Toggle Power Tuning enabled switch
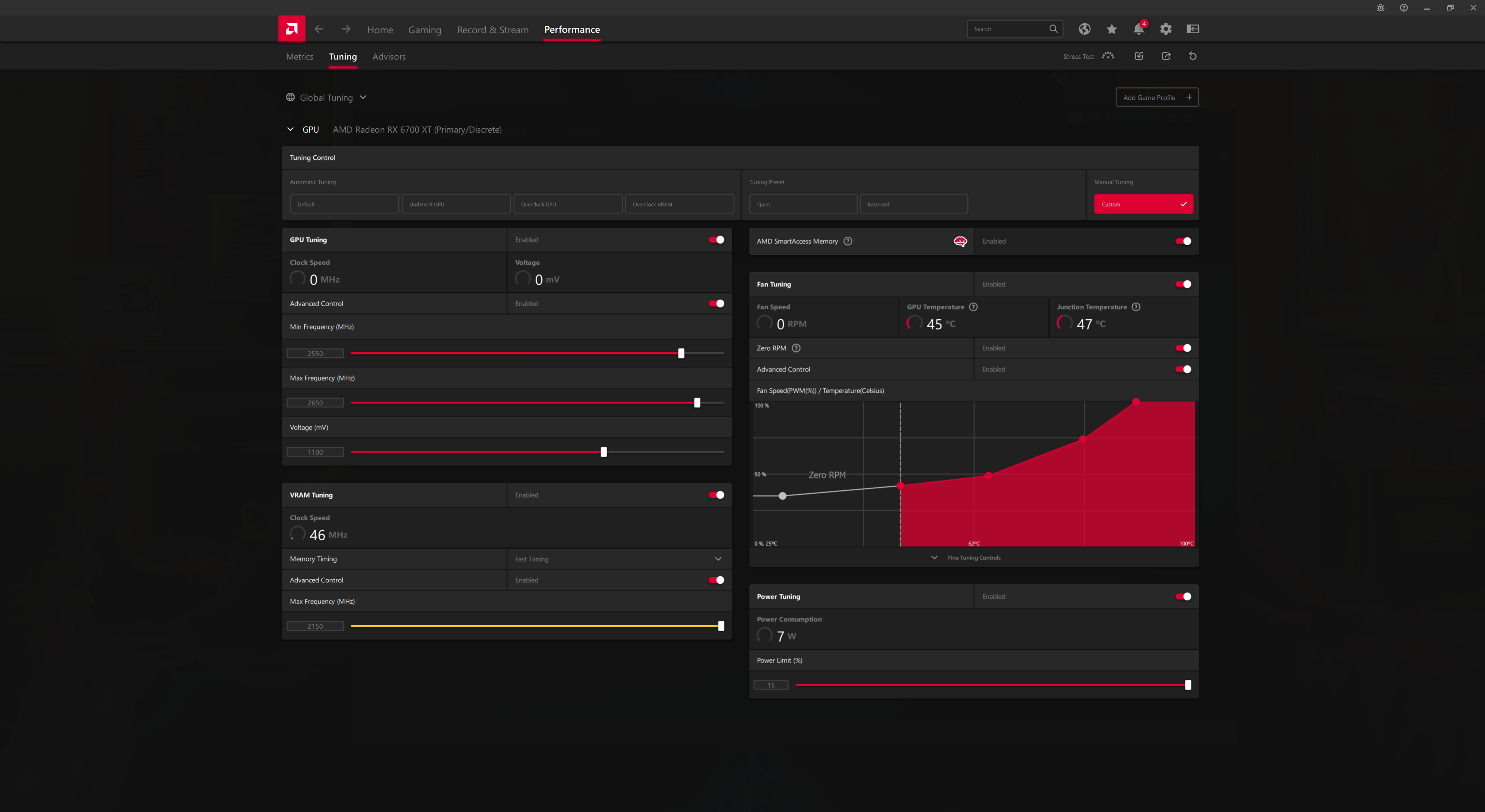Image resolution: width=1485 pixels, height=812 pixels. pyautogui.click(x=1183, y=596)
